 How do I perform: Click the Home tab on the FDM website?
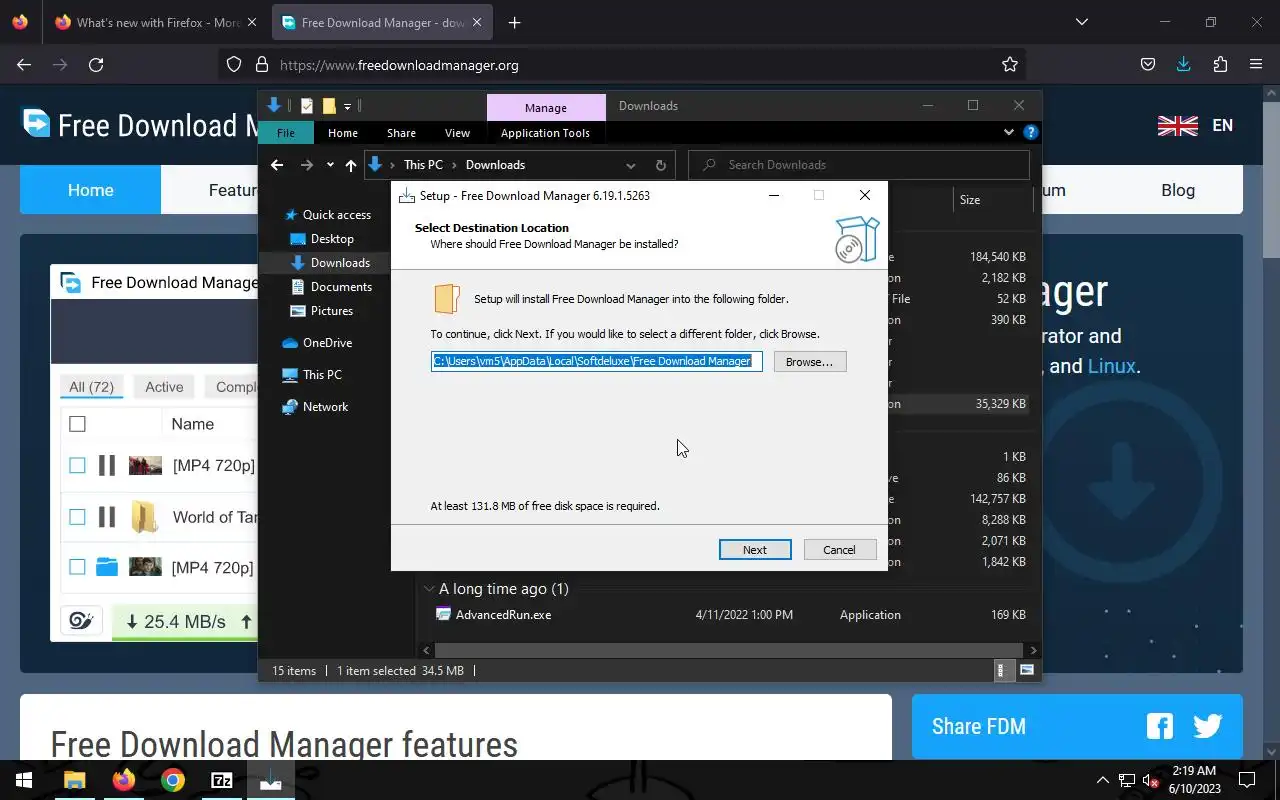[x=90, y=190]
